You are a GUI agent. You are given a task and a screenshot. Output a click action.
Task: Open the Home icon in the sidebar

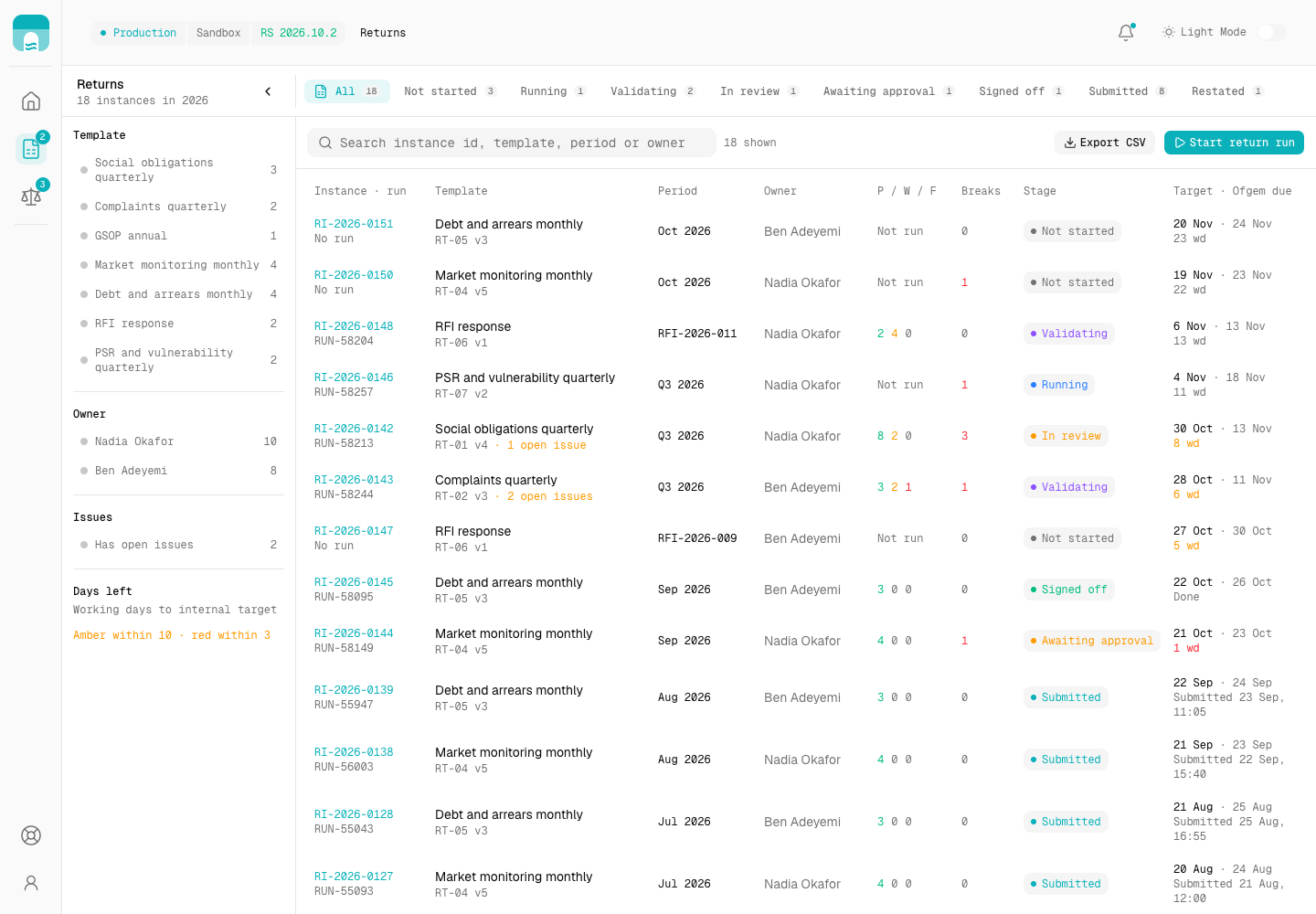tap(31, 101)
